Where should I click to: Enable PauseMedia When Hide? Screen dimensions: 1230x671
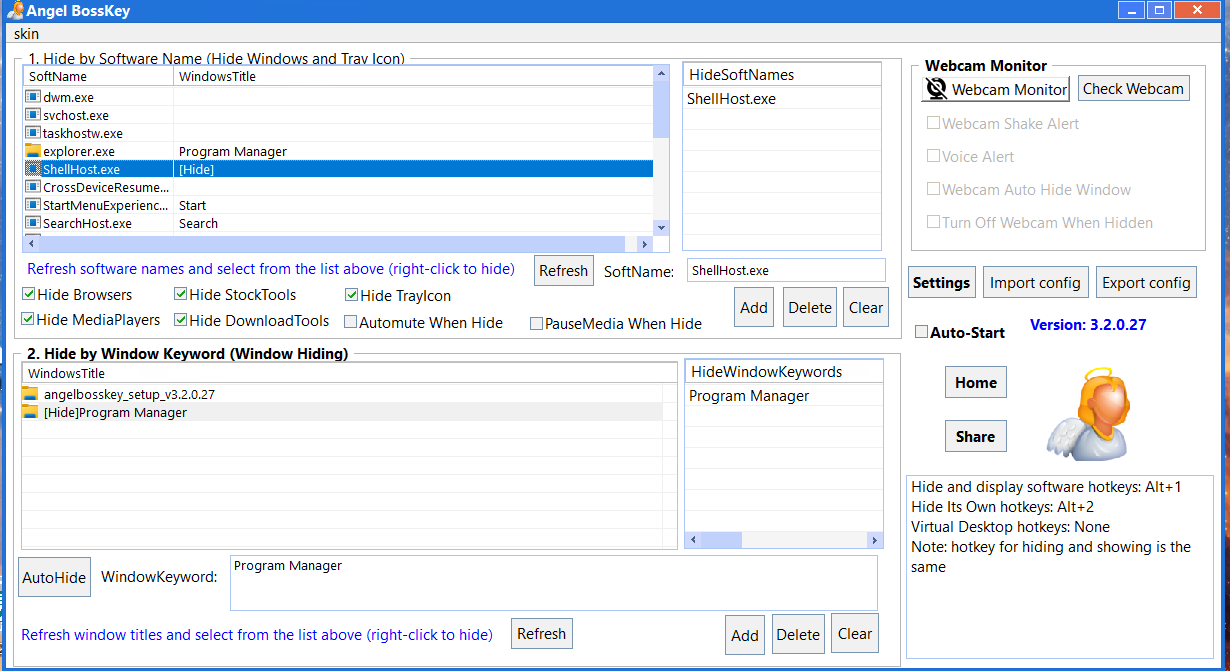tap(536, 323)
